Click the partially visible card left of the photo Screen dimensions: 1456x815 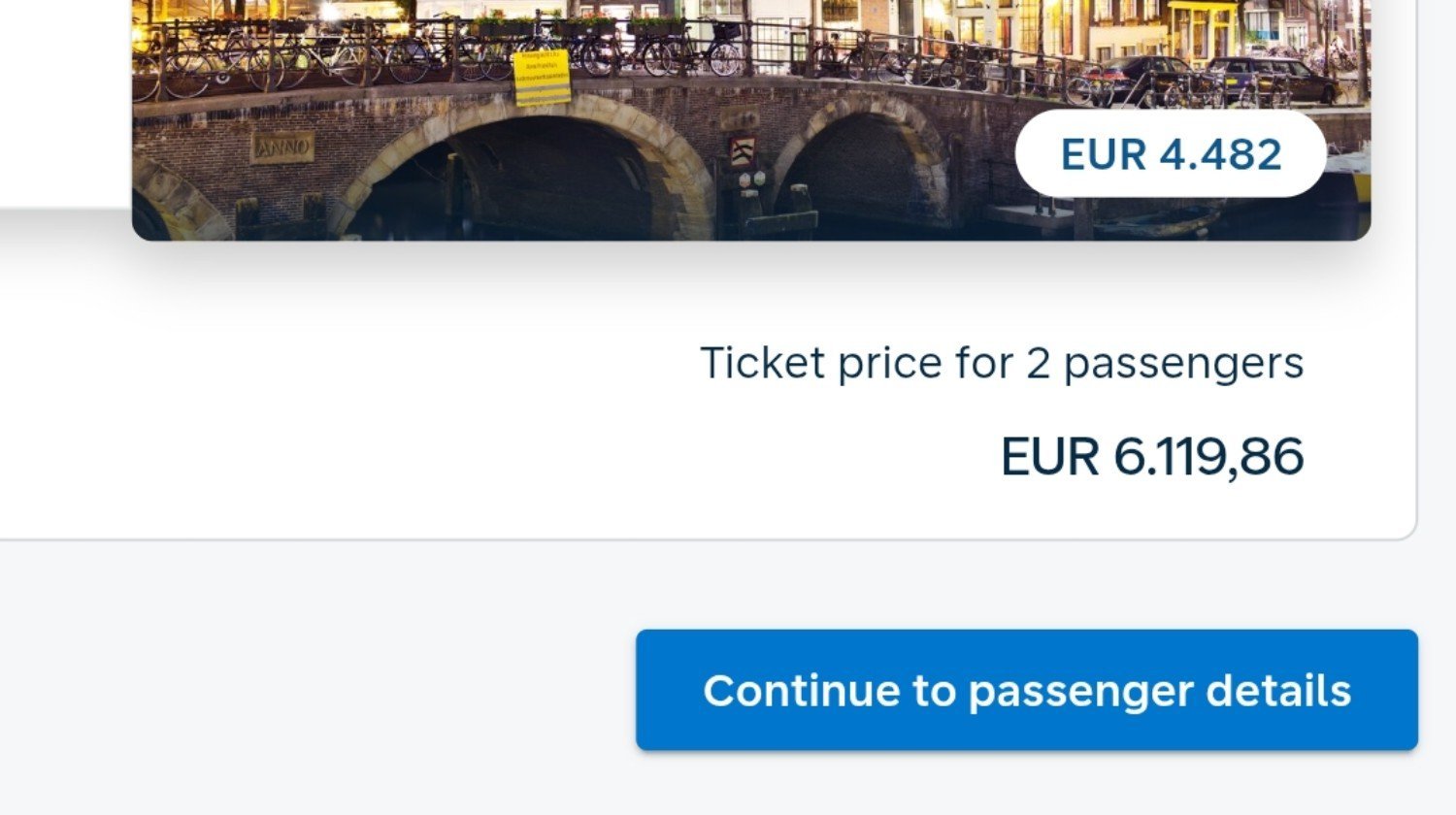click(58, 97)
